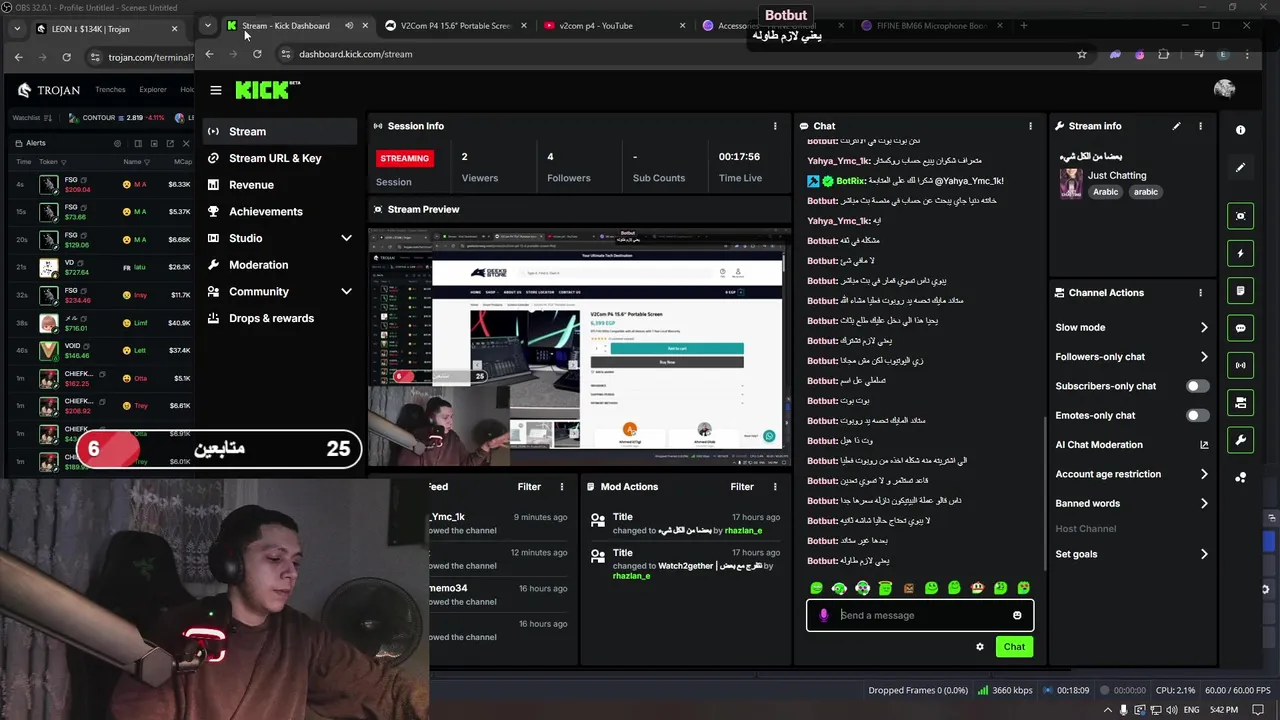This screenshot has width=1280, height=720.
Task: Open Mod Actions Filter
Action: [742, 487]
